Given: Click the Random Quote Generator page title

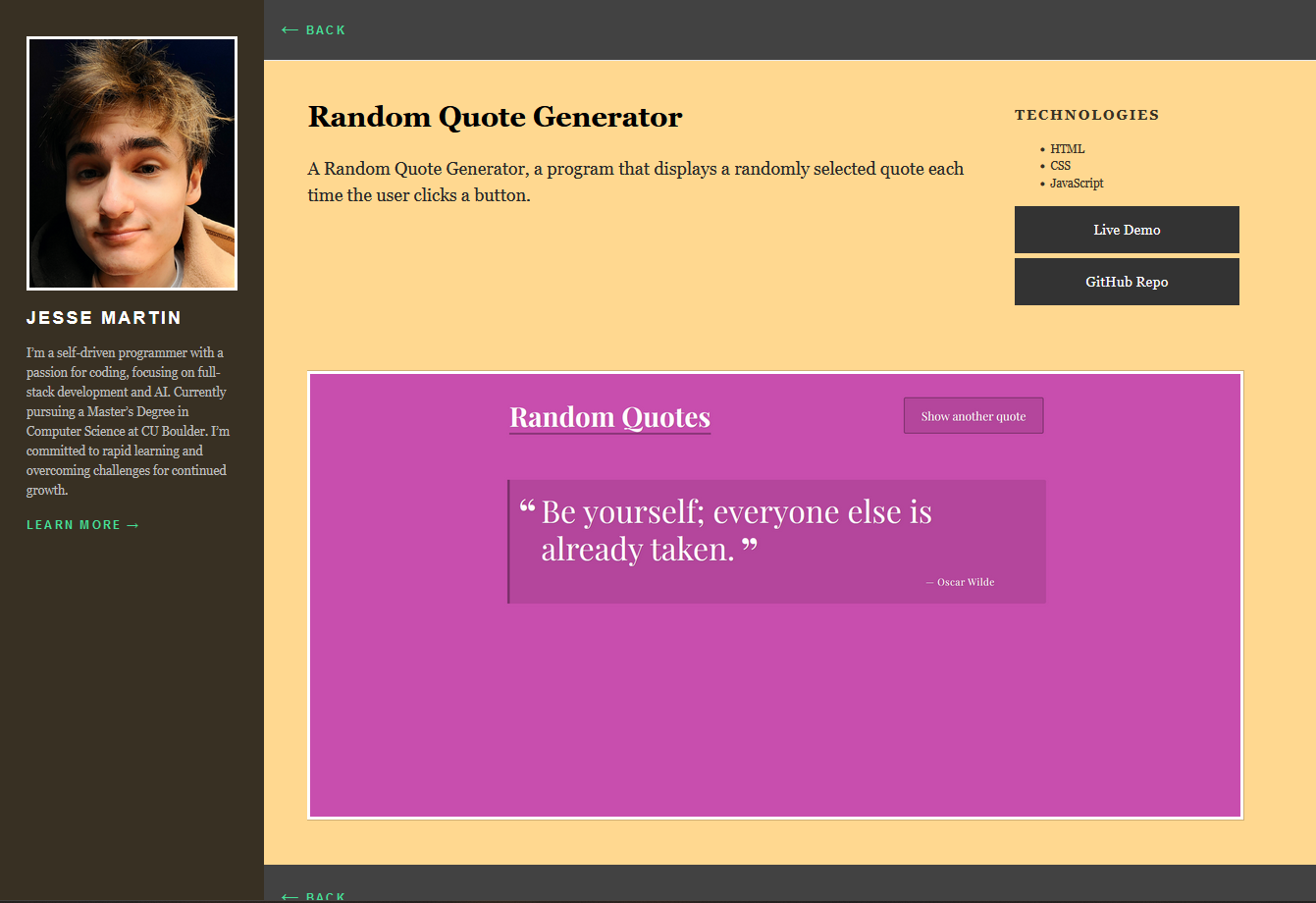Looking at the screenshot, I should [x=495, y=116].
